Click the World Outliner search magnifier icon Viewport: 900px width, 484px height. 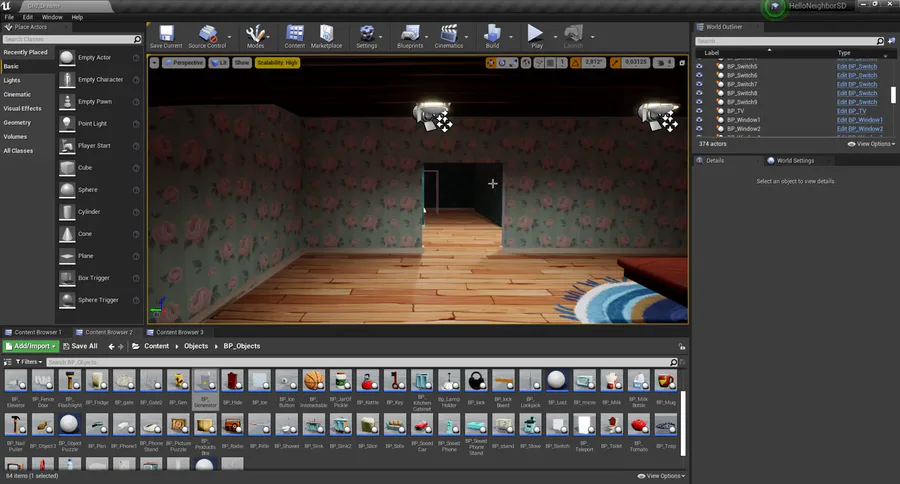pyautogui.click(x=880, y=41)
